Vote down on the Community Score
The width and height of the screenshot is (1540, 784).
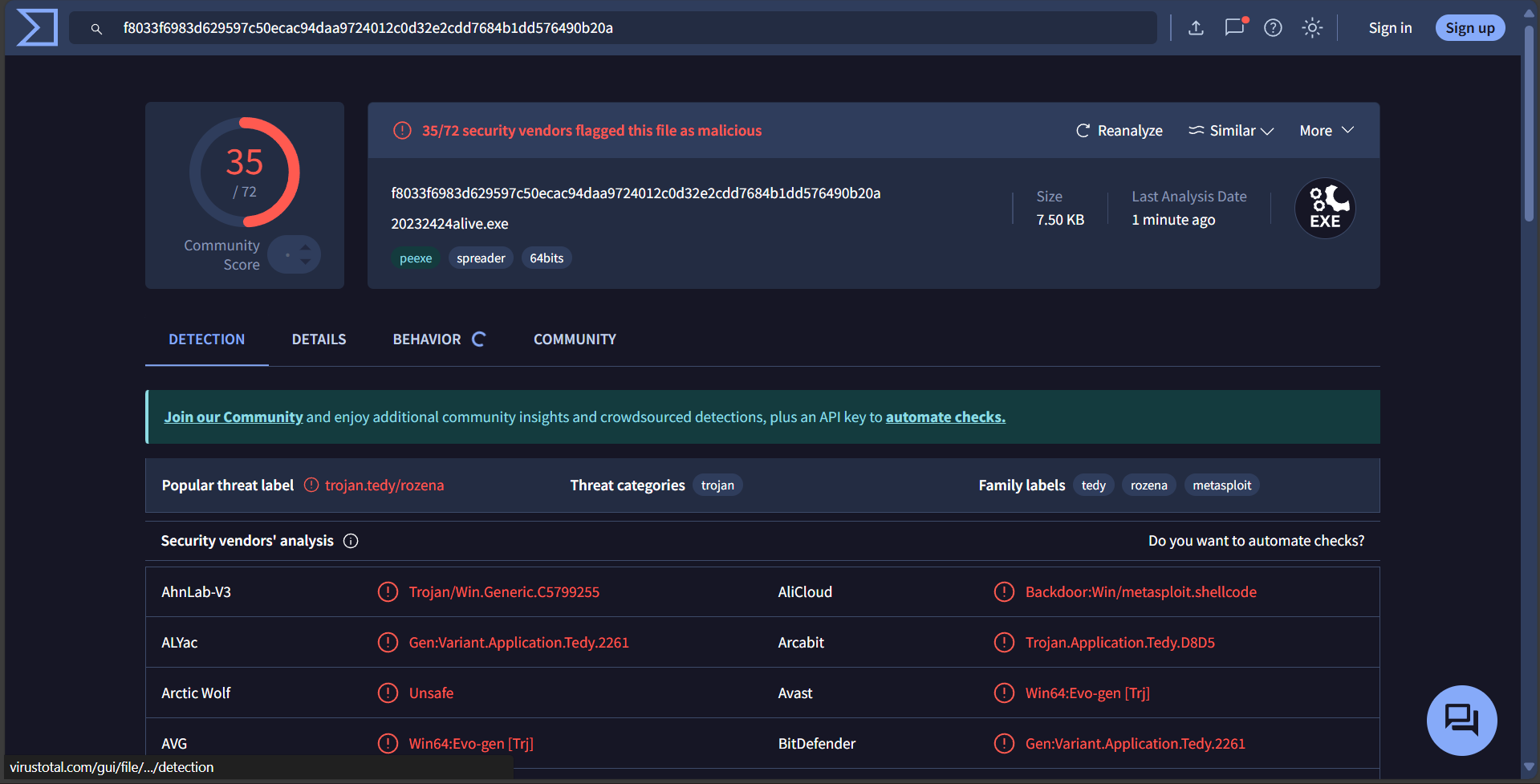coord(306,262)
